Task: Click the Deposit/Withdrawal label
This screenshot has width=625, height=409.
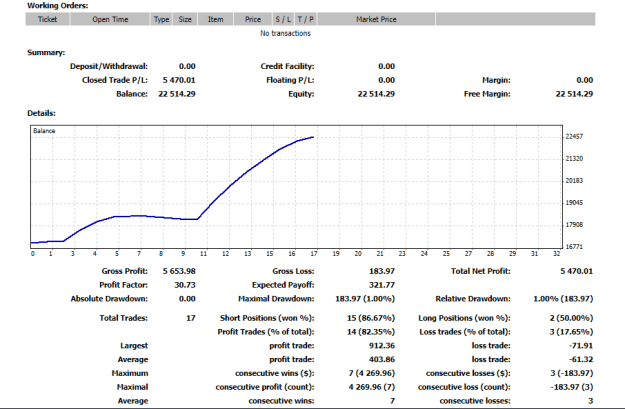Action: (109, 66)
